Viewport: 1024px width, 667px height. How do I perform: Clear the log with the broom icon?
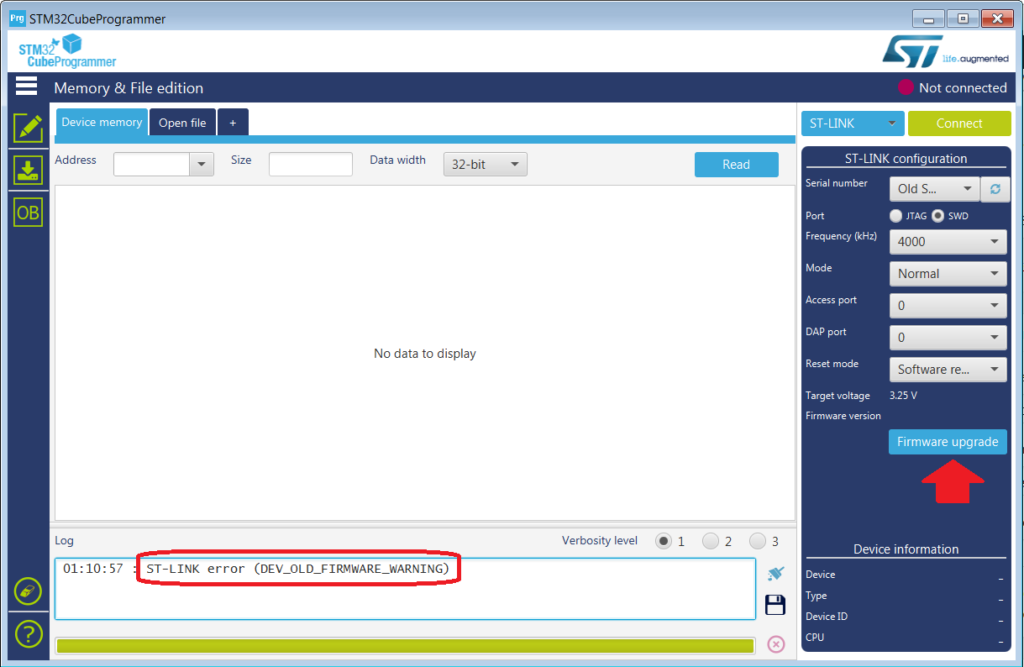[775, 574]
